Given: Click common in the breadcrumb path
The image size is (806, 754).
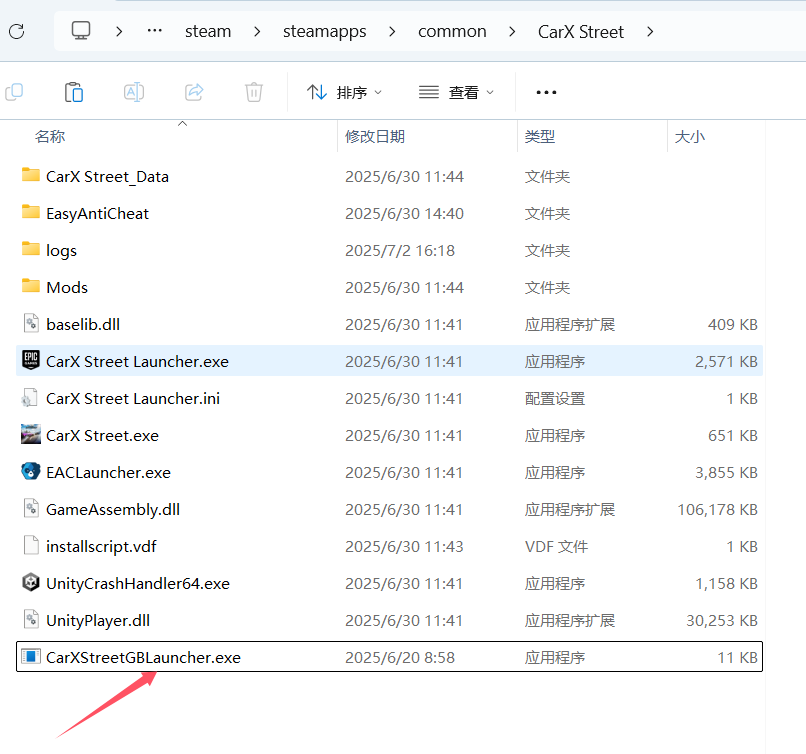Looking at the screenshot, I should point(452,31).
